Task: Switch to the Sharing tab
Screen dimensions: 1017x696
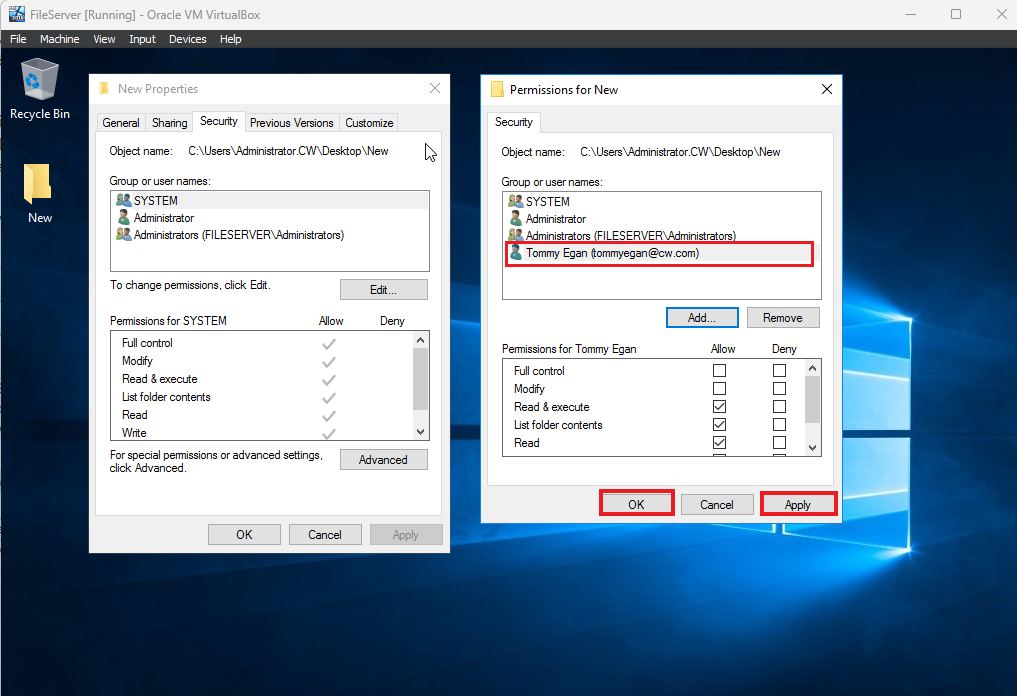Action: (x=169, y=123)
